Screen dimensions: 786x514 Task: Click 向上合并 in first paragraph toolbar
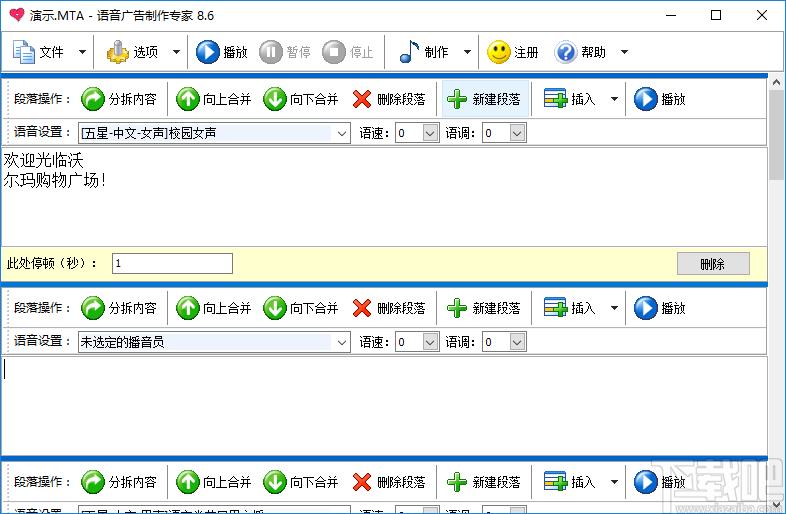tap(214, 99)
